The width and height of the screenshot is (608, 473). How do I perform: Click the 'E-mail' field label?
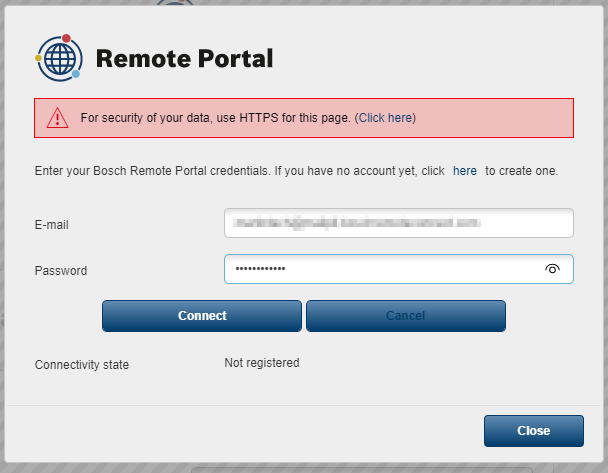click(x=52, y=225)
